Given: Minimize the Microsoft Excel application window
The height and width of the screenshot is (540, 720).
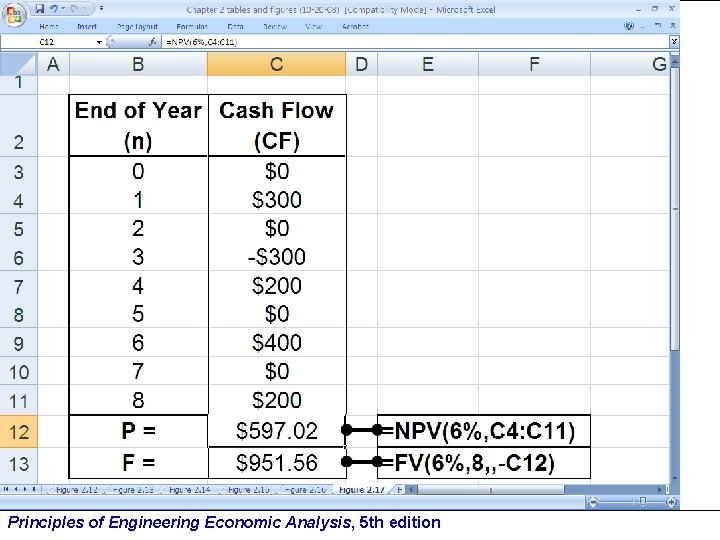Looking at the screenshot, I should (x=639, y=9).
